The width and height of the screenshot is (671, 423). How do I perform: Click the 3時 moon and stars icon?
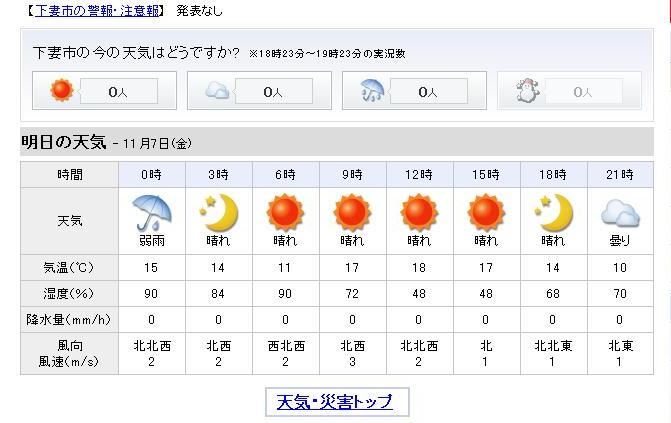(x=219, y=212)
